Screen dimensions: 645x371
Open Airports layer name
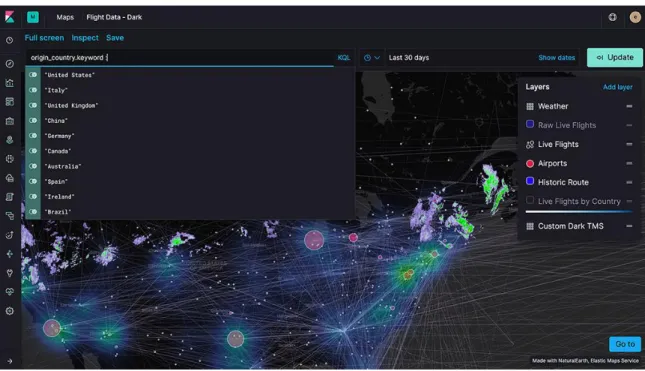(x=552, y=163)
